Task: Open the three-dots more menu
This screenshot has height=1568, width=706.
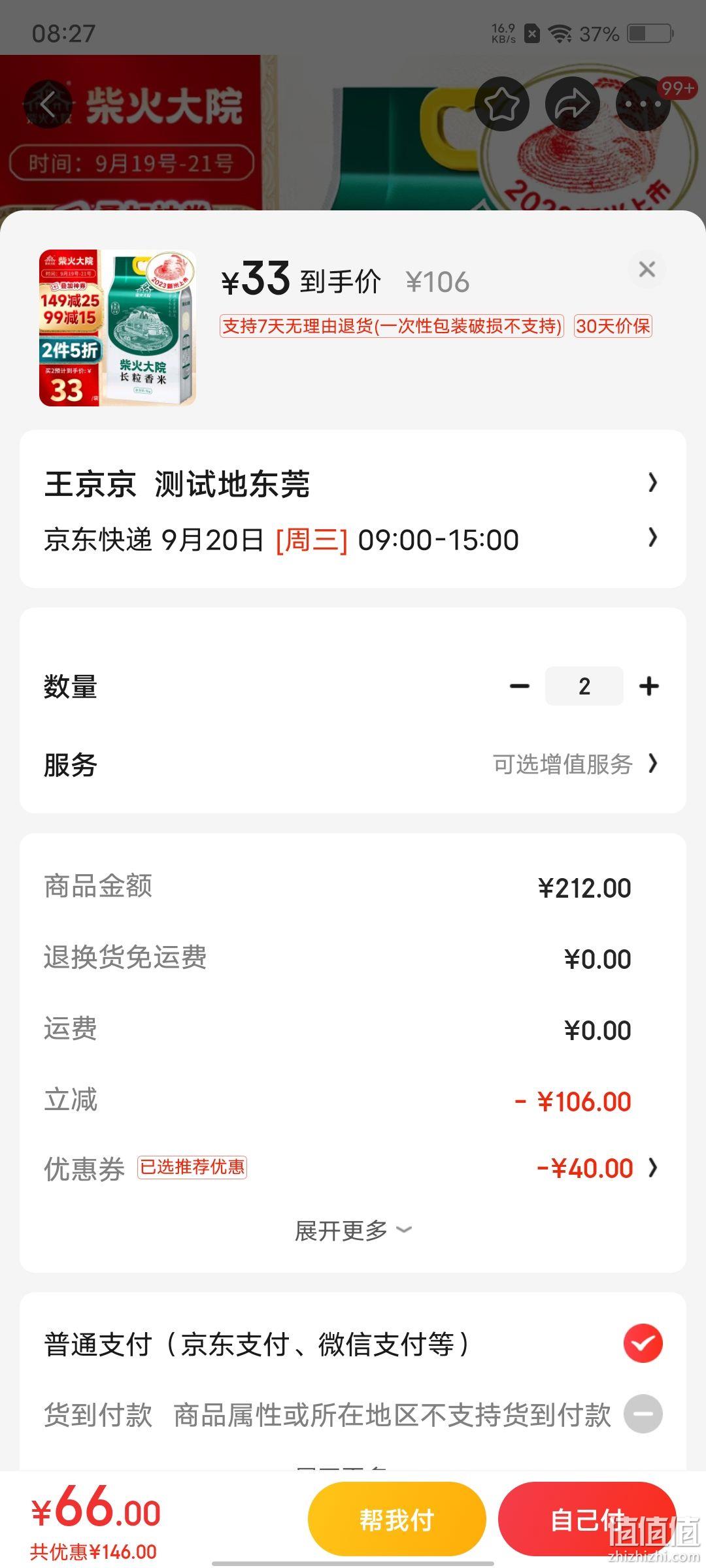Action: pos(643,104)
